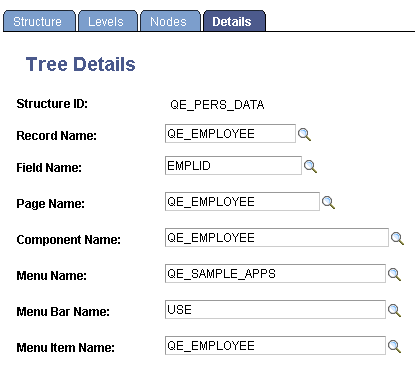
Task: Switch to the Levels tab
Action: pos(107,21)
